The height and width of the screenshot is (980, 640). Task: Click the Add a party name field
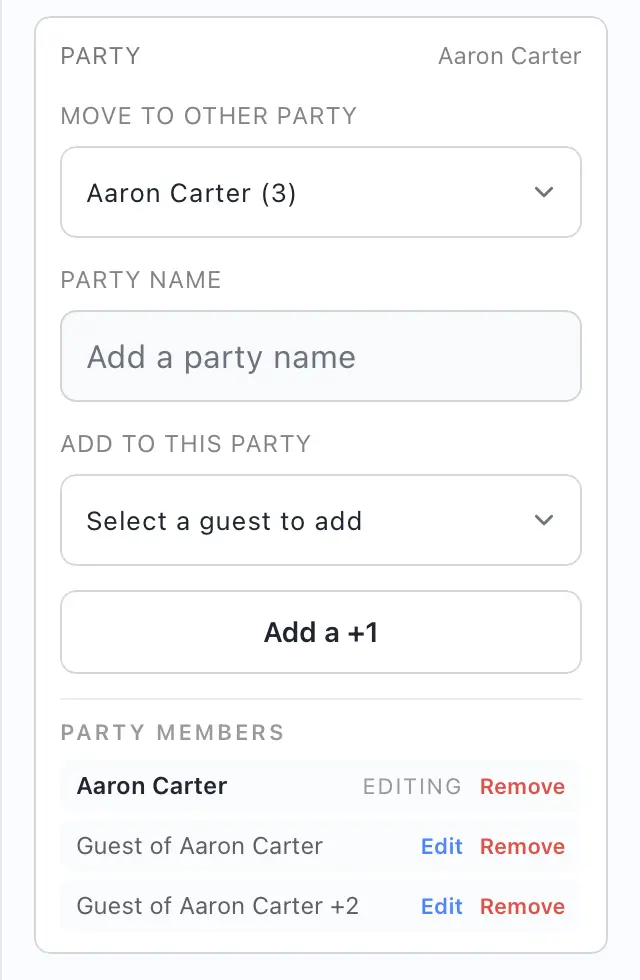(x=320, y=356)
